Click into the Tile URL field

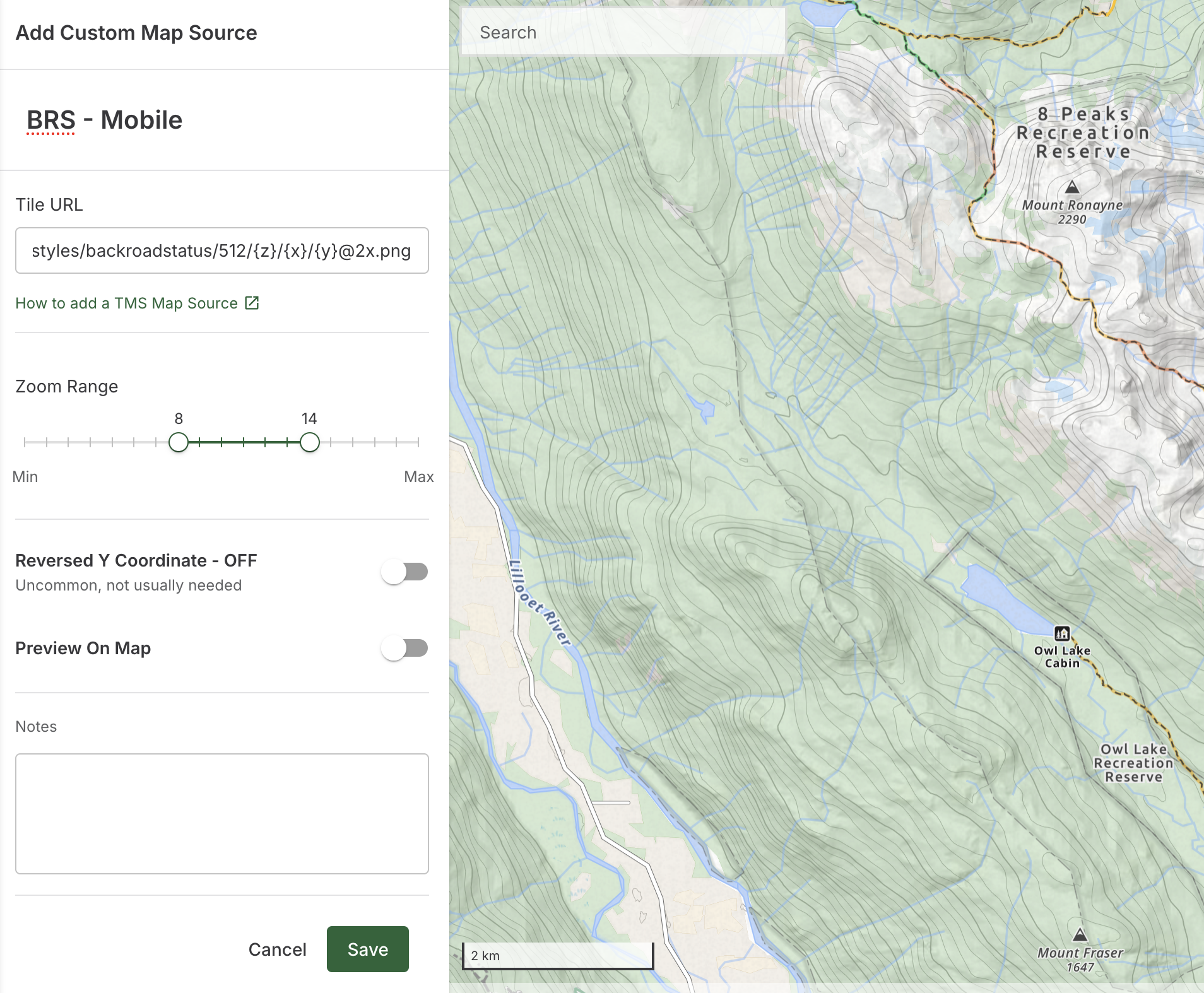221,250
